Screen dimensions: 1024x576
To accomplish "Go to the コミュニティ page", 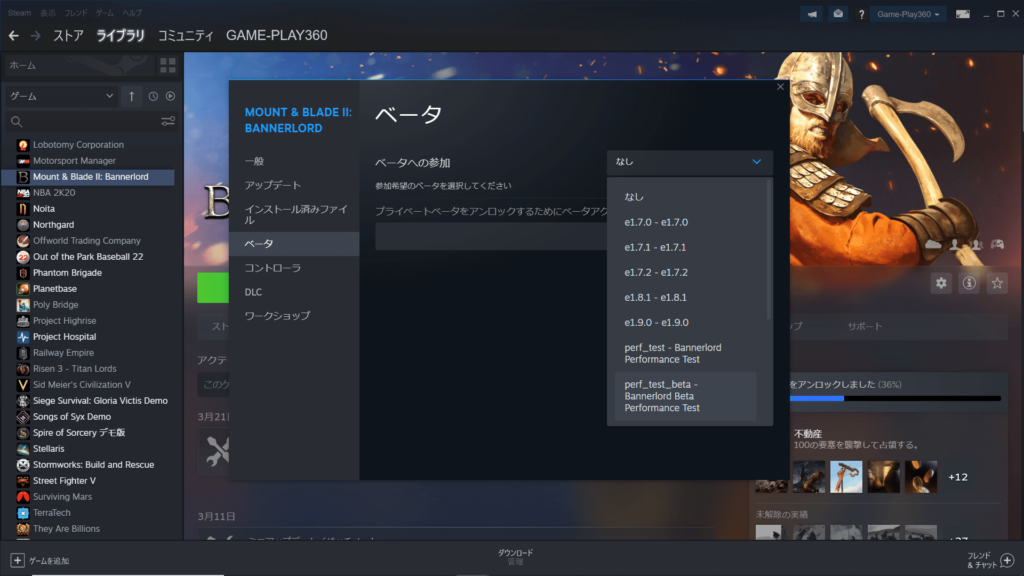I will coord(185,36).
